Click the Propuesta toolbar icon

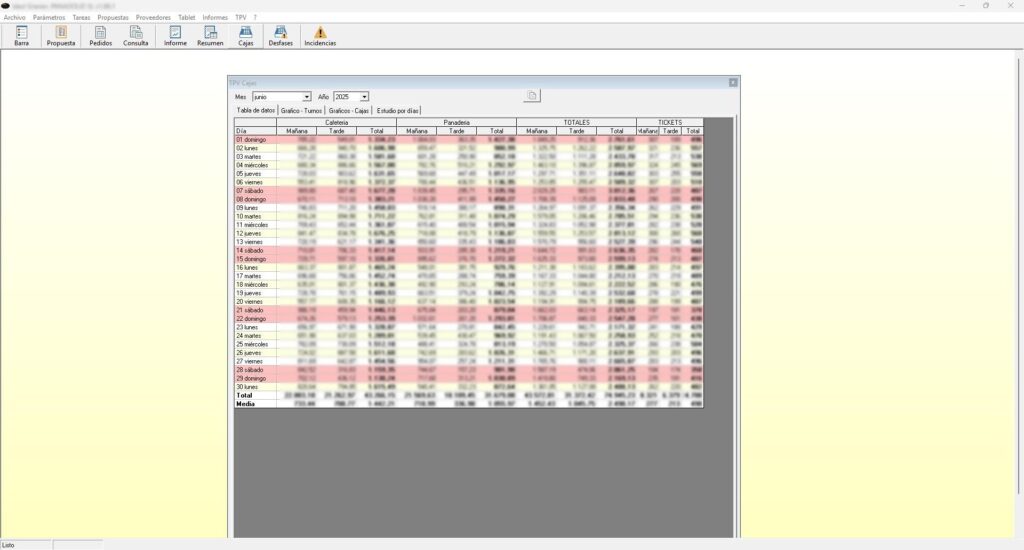tap(61, 36)
